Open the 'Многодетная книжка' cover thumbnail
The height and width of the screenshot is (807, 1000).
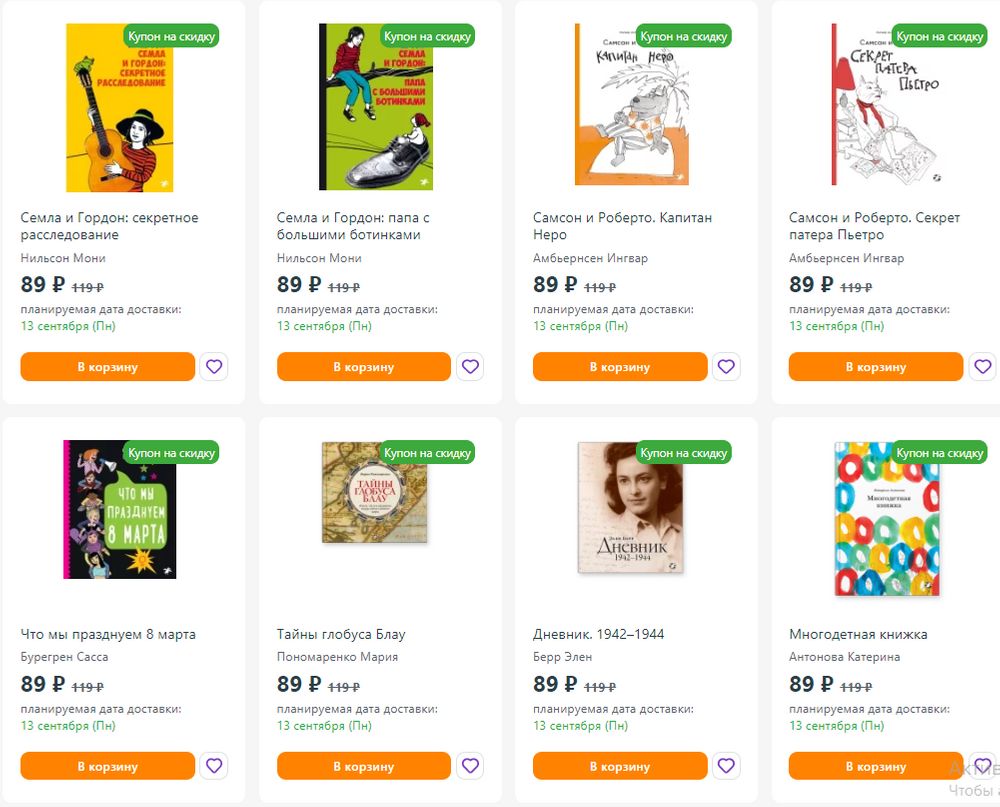point(887,519)
